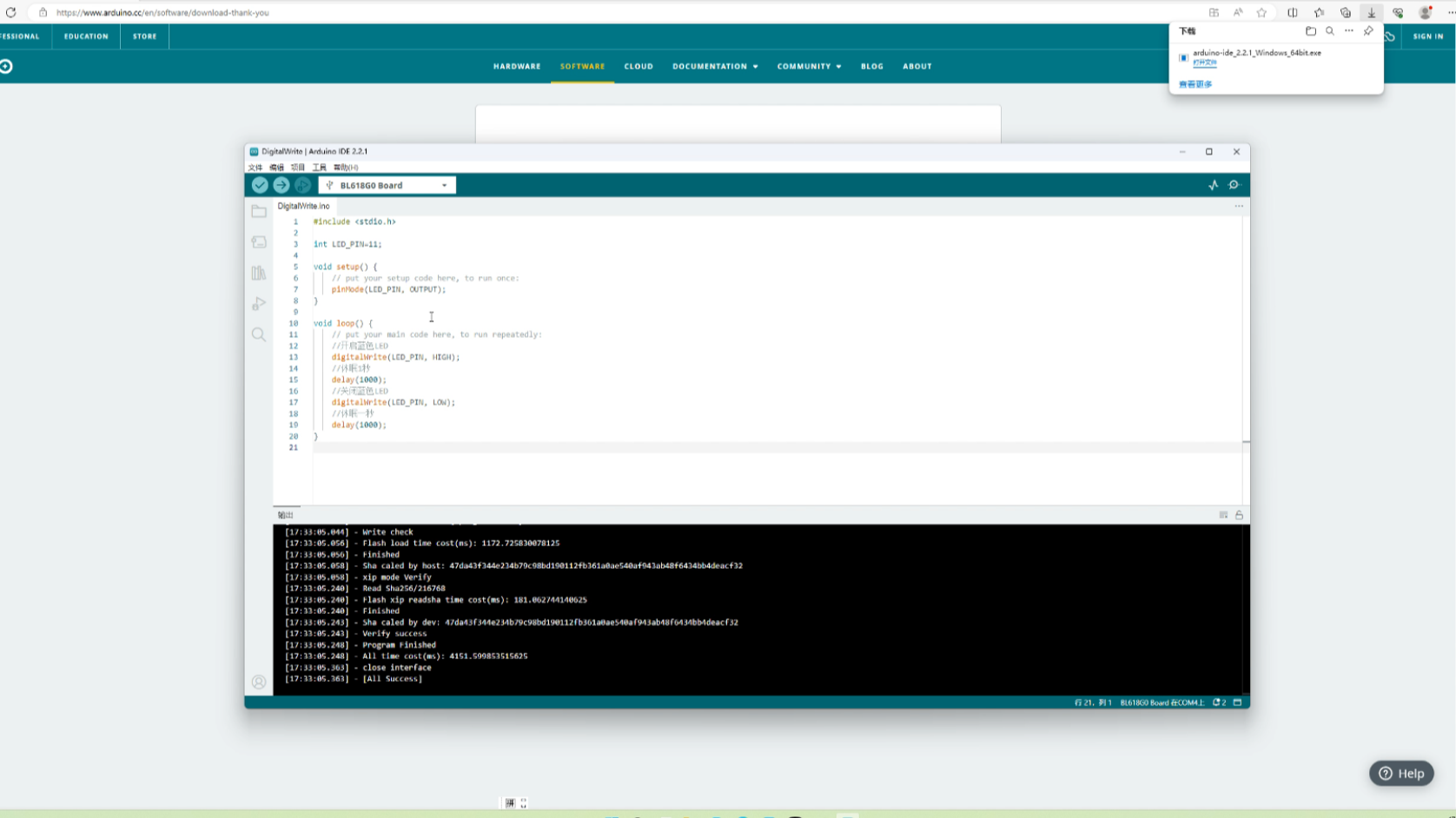
Task: Click 查看更多 link in downloads popup
Action: 1195,84
